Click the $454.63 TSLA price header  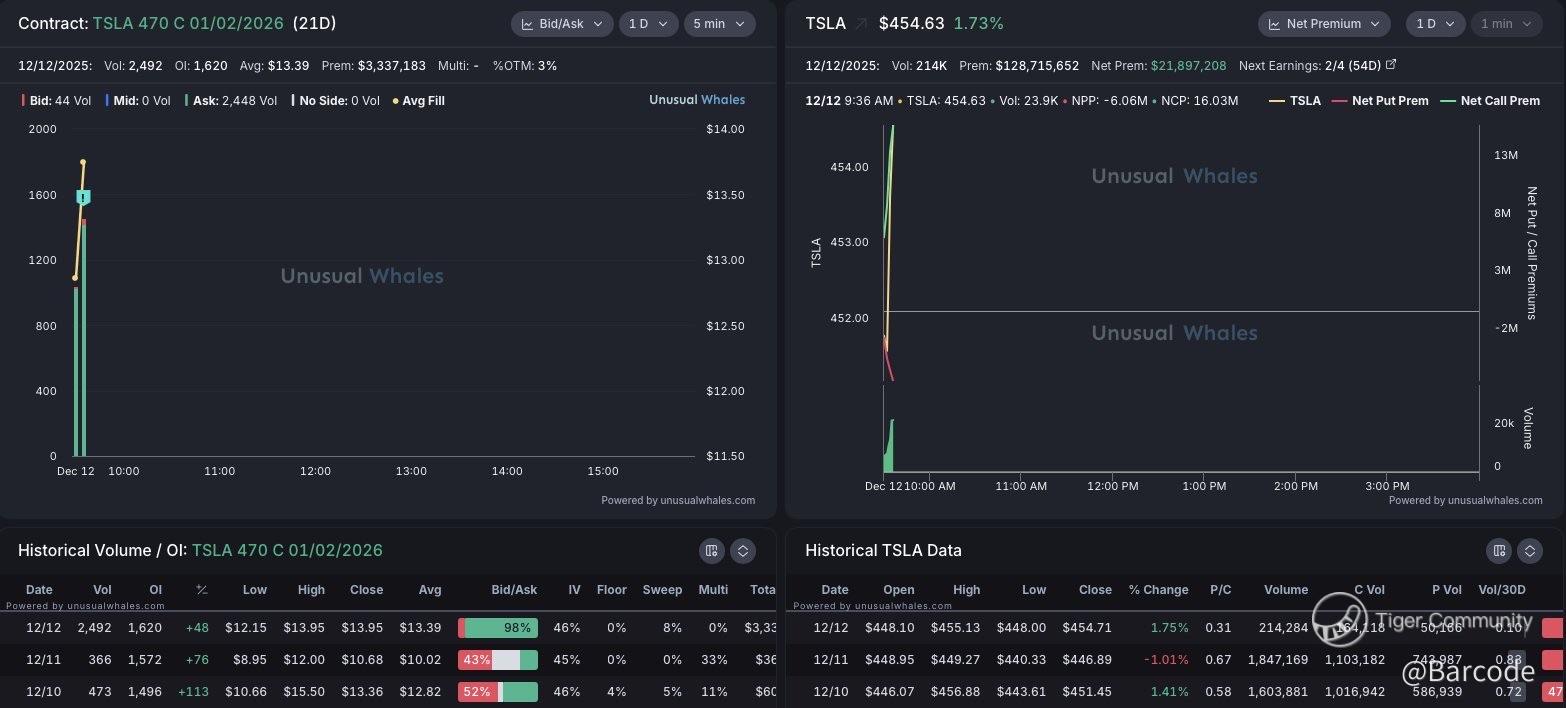point(912,23)
